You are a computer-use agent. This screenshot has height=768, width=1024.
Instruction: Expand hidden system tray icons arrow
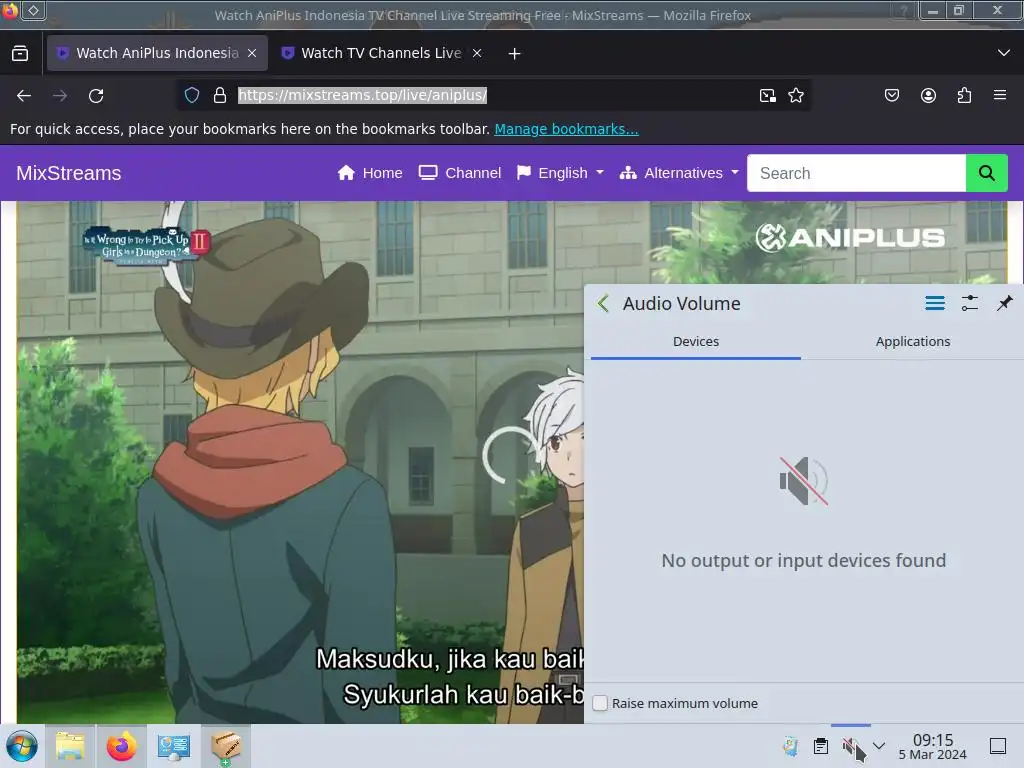(879, 746)
